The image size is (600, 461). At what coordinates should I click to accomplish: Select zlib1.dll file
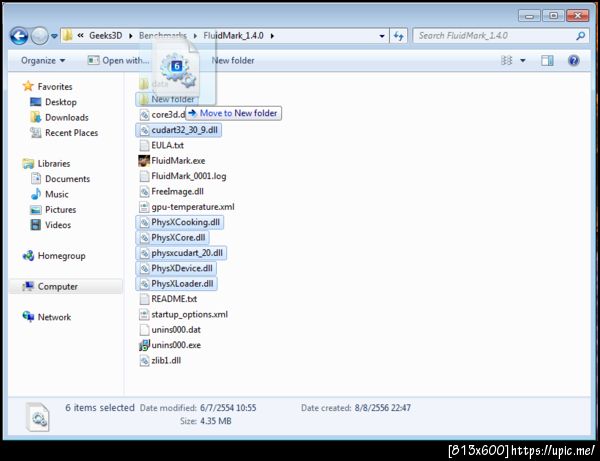160,360
